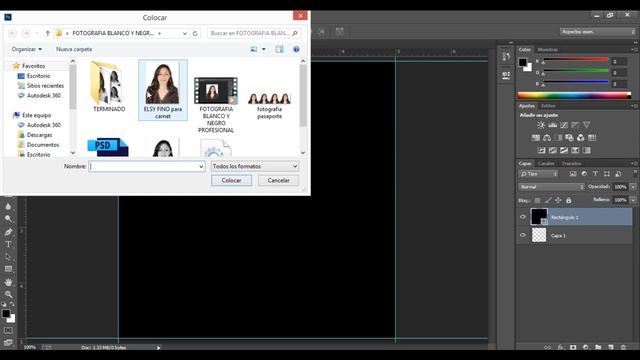Switch to the Canales tab
Image resolution: width=640 pixels, height=360 pixels.
coord(546,163)
